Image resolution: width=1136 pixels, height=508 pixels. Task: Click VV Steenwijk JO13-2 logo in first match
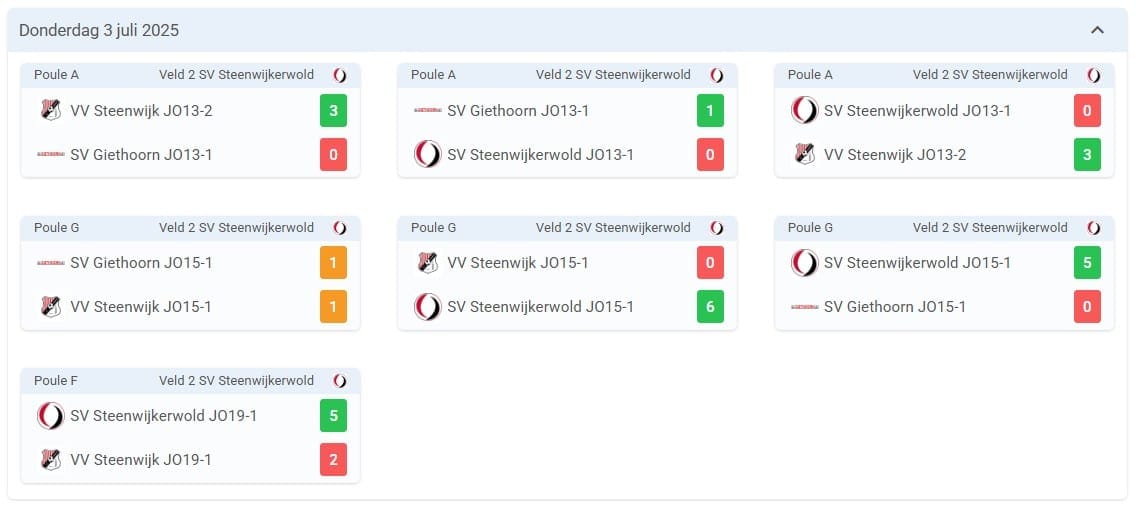(x=51, y=110)
